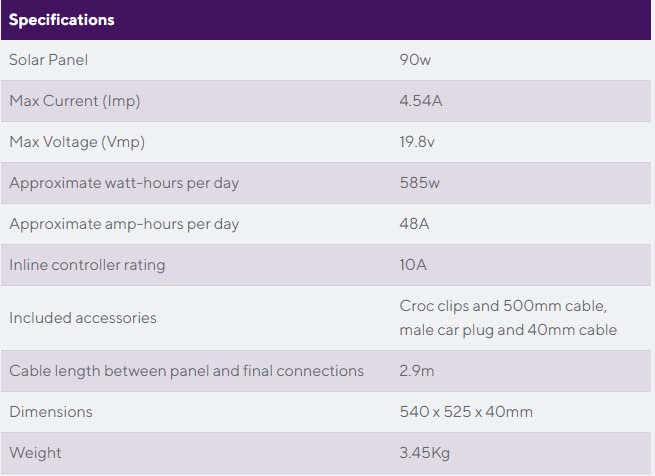The image size is (655, 476).
Task: Click the Inline controller rating label
Action: (87, 265)
